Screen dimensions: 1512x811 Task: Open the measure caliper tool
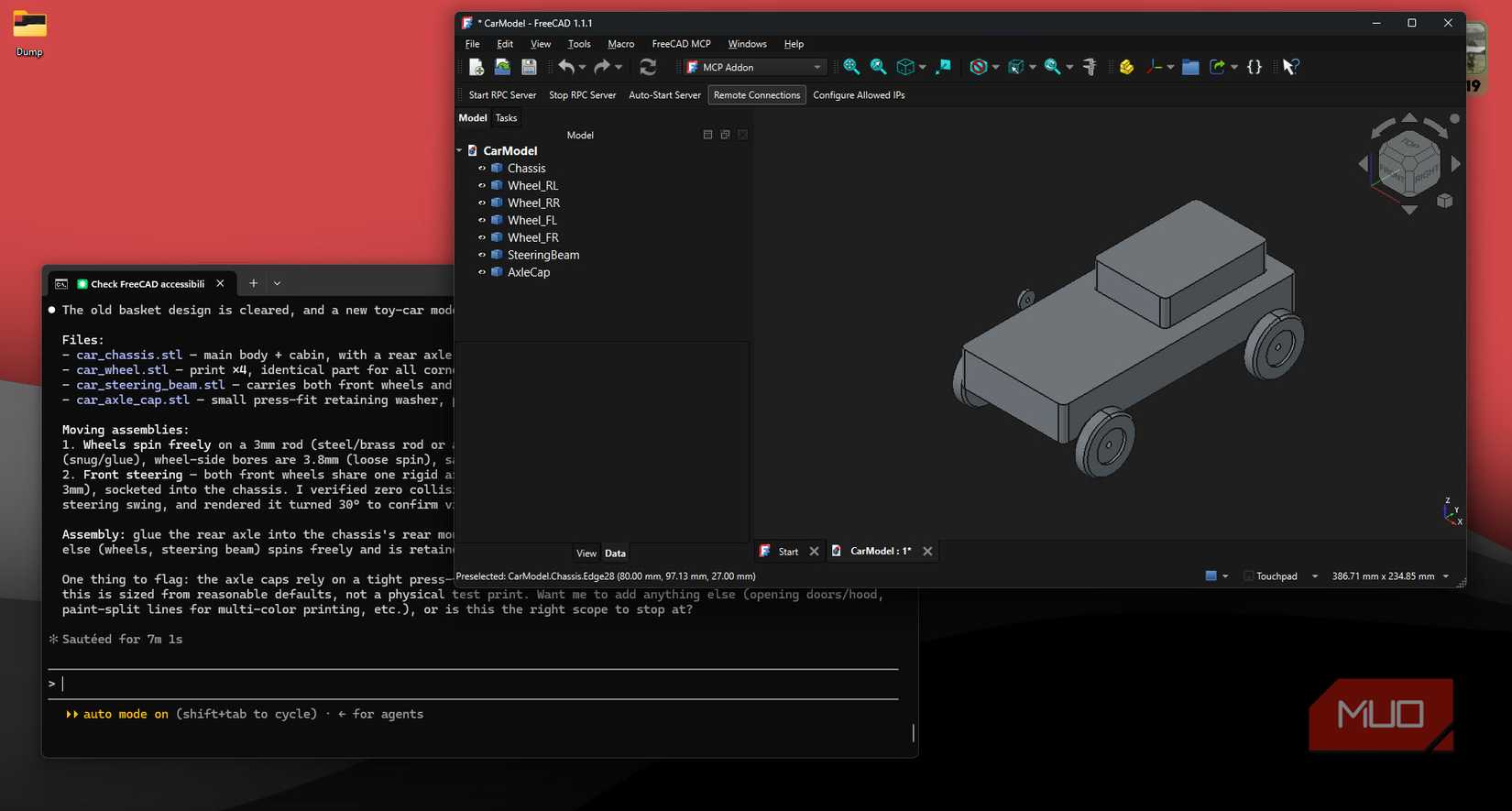[x=1090, y=67]
